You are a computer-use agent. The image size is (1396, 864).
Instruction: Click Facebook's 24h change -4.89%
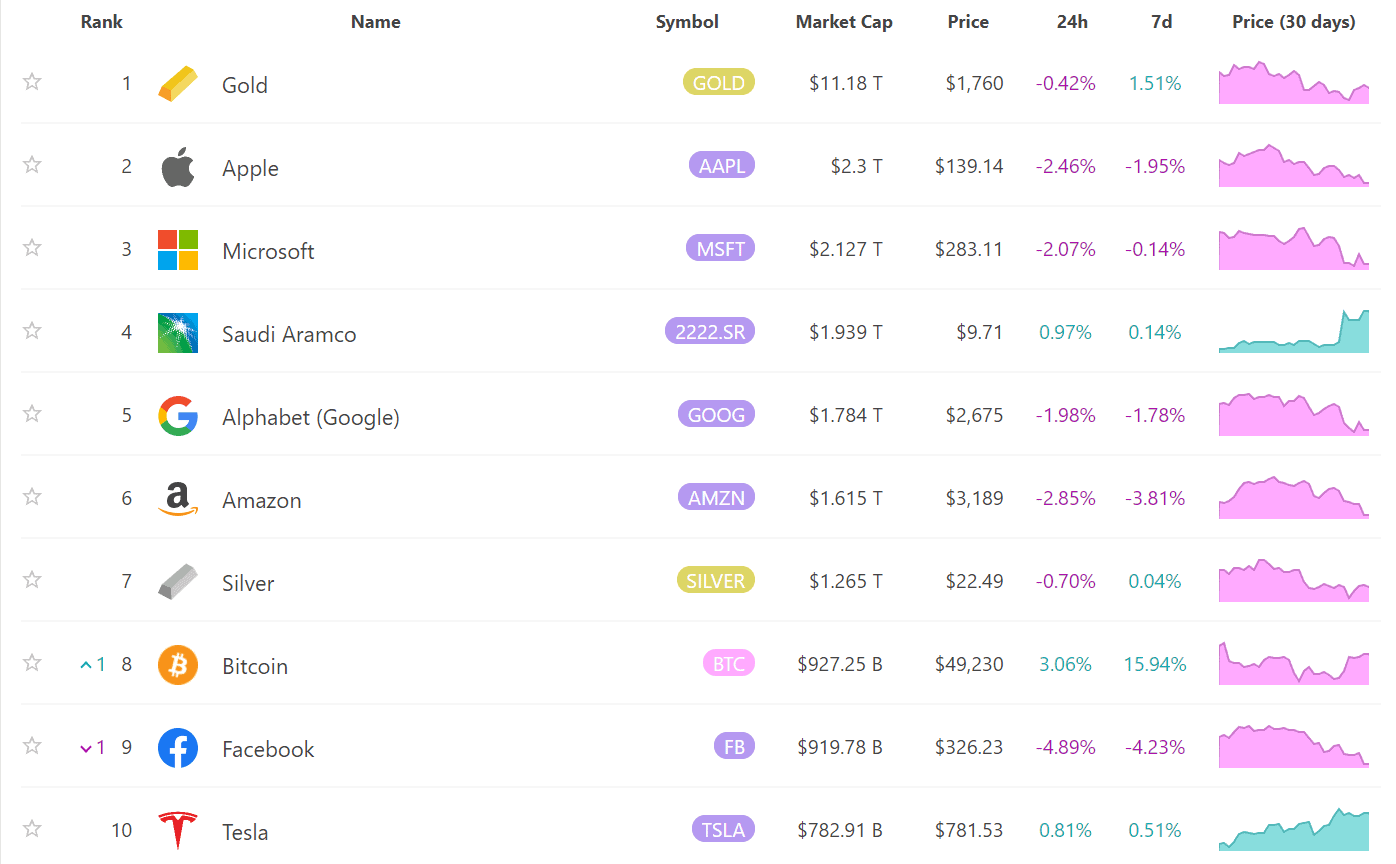click(1066, 747)
